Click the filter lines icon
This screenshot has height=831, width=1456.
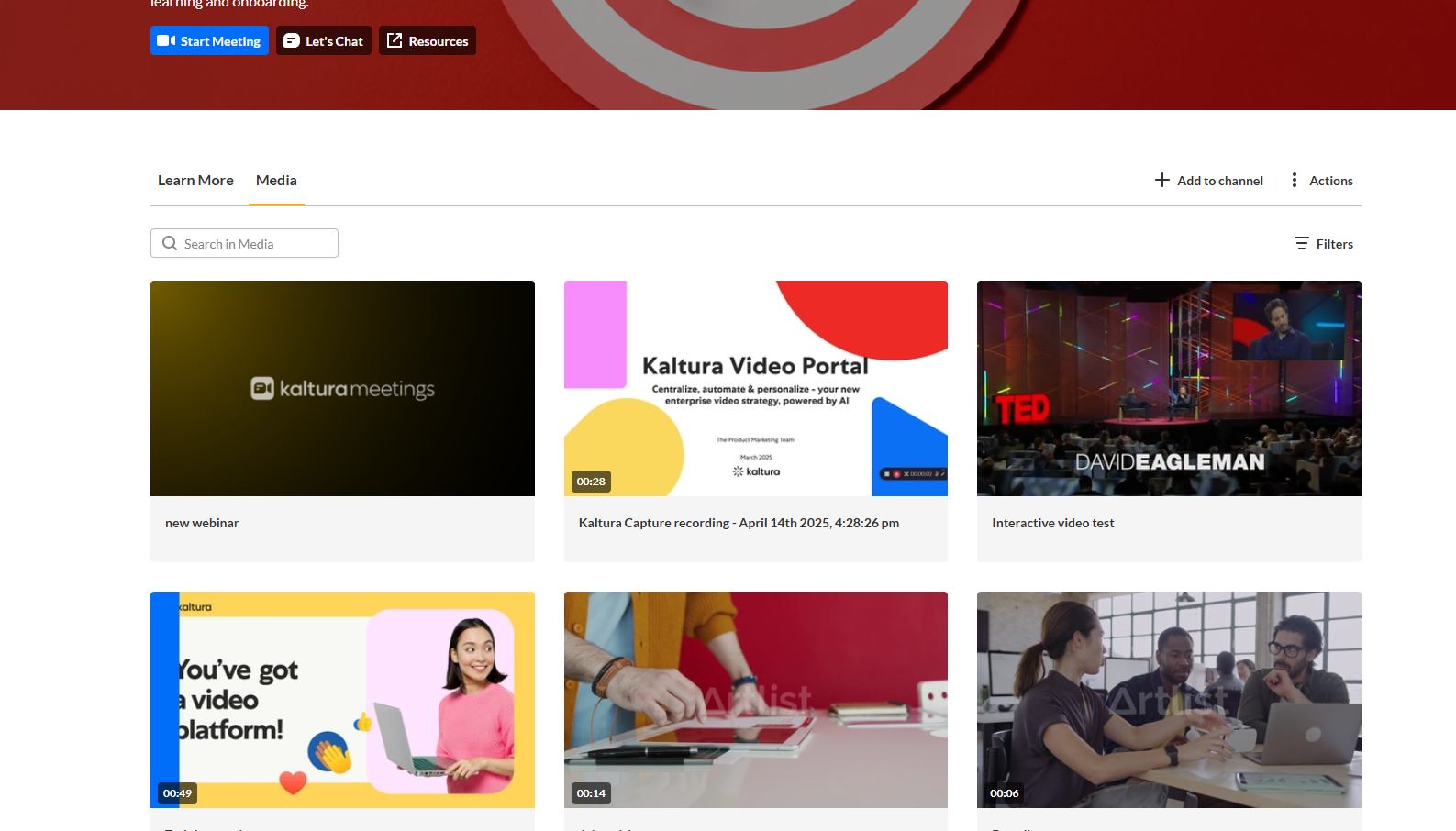1302,243
